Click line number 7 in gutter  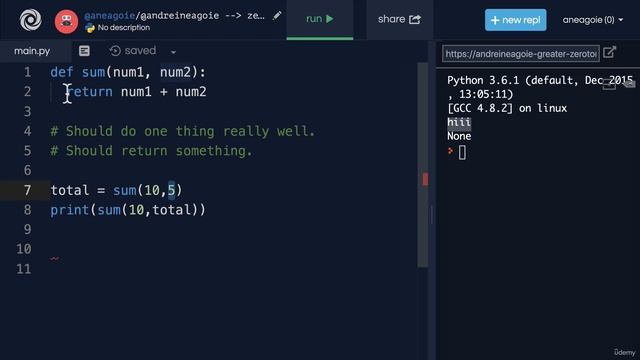27,190
